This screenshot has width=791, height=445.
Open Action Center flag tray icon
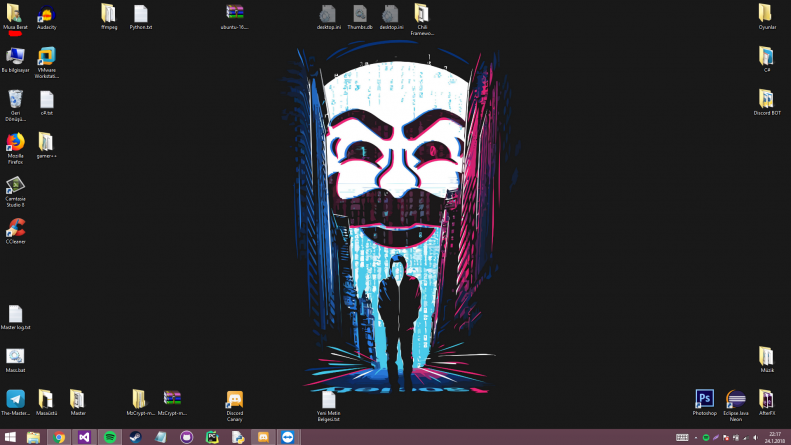725,437
